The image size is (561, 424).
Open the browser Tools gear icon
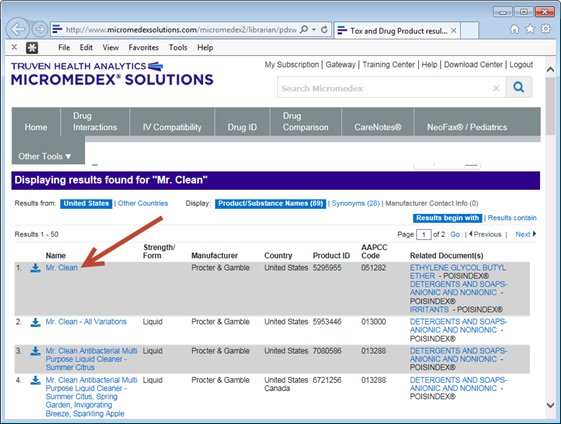[x=546, y=29]
